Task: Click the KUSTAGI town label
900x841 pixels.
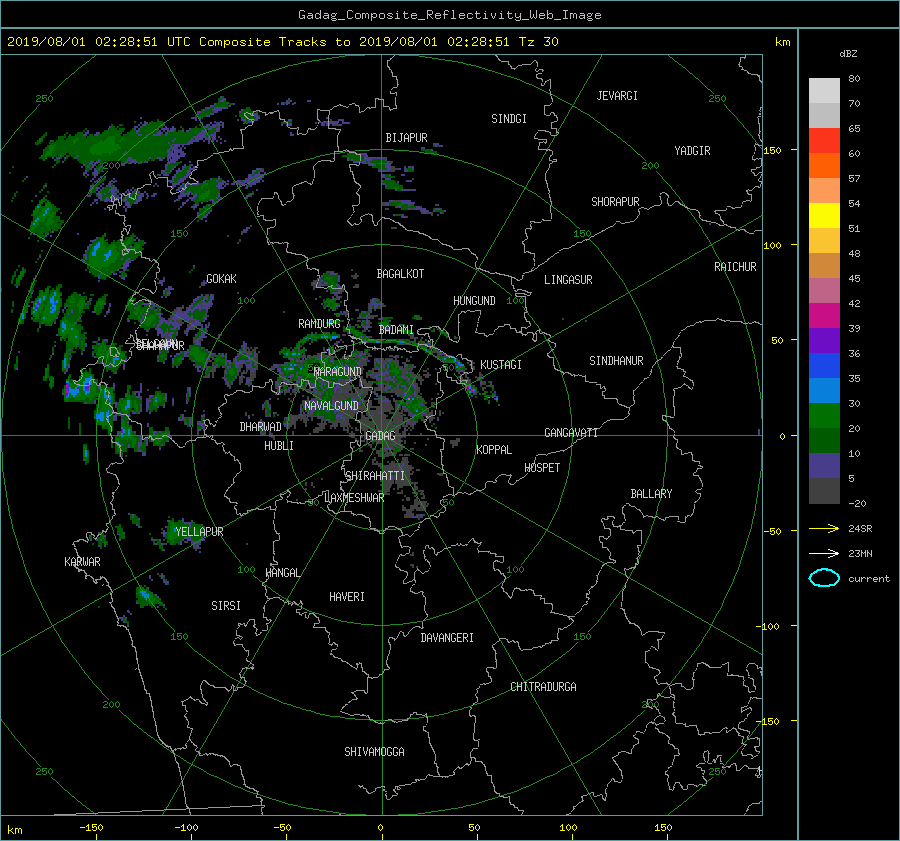Action: pyautogui.click(x=501, y=365)
